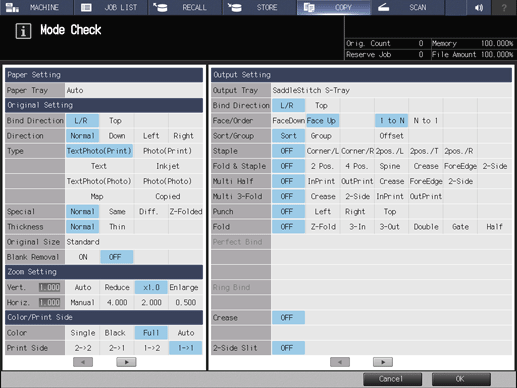
Task: Select Face Down in Face/Order row
Action: click(288, 121)
